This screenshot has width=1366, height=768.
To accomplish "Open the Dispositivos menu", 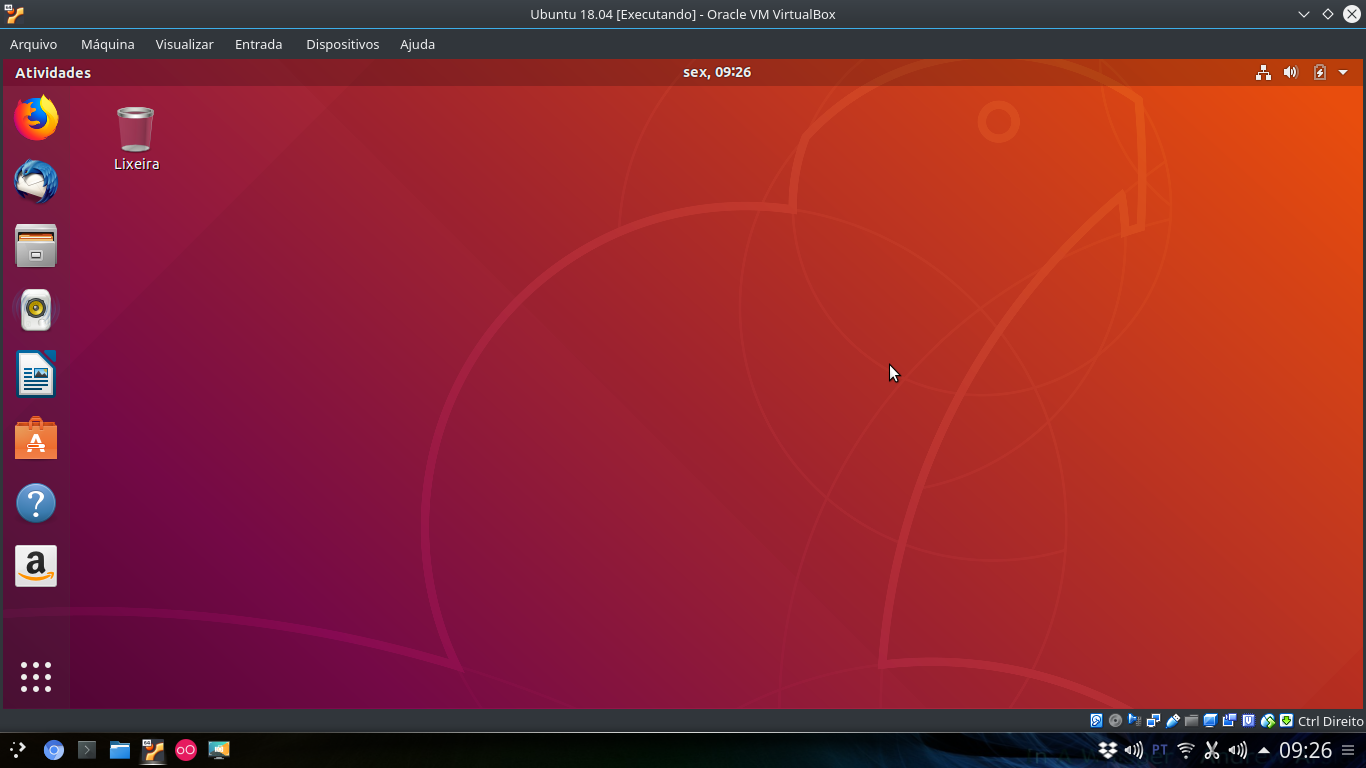I will point(342,44).
